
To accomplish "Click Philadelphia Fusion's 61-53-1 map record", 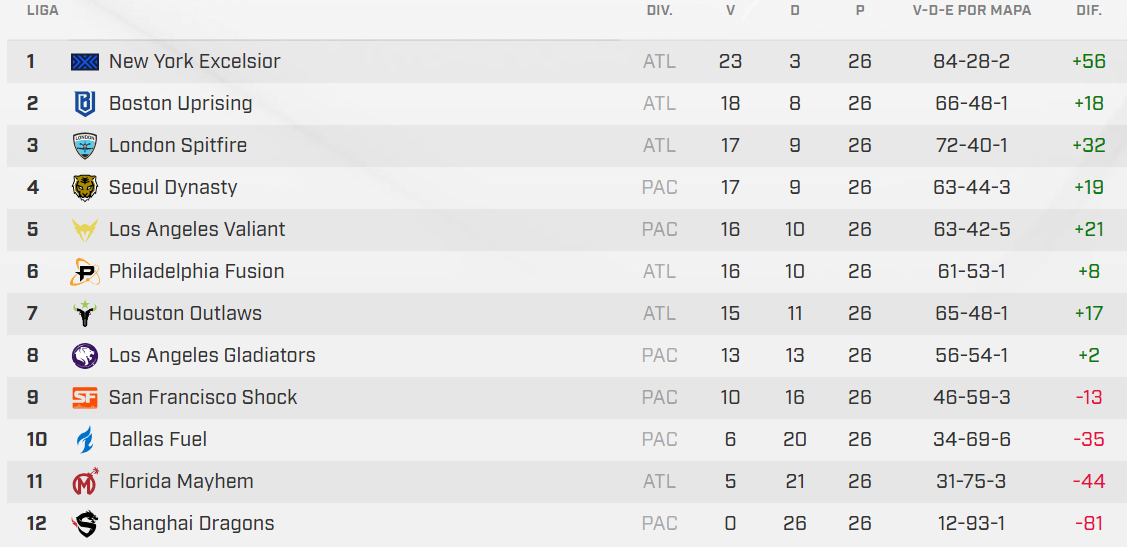I will point(972,272).
